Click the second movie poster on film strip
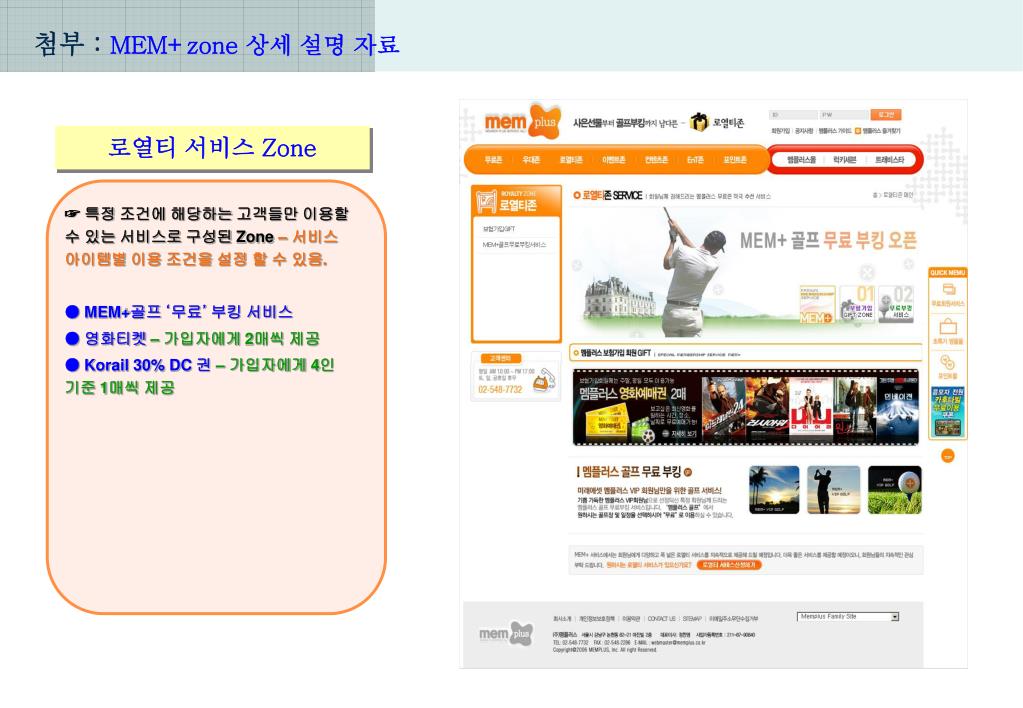This screenshot has height=708, width=1023. tap(767, 407)
